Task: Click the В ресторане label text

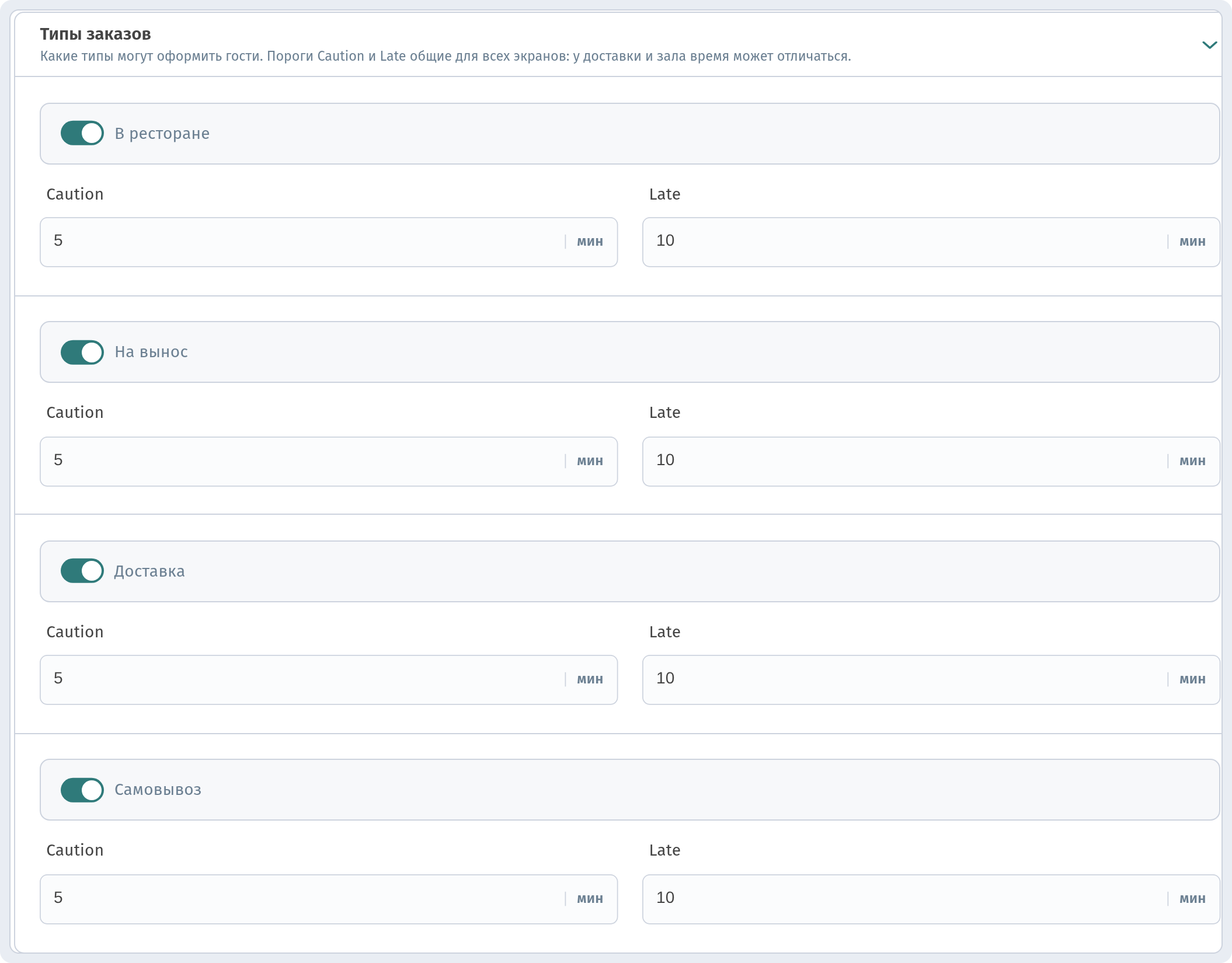Action: coord(162,134)
